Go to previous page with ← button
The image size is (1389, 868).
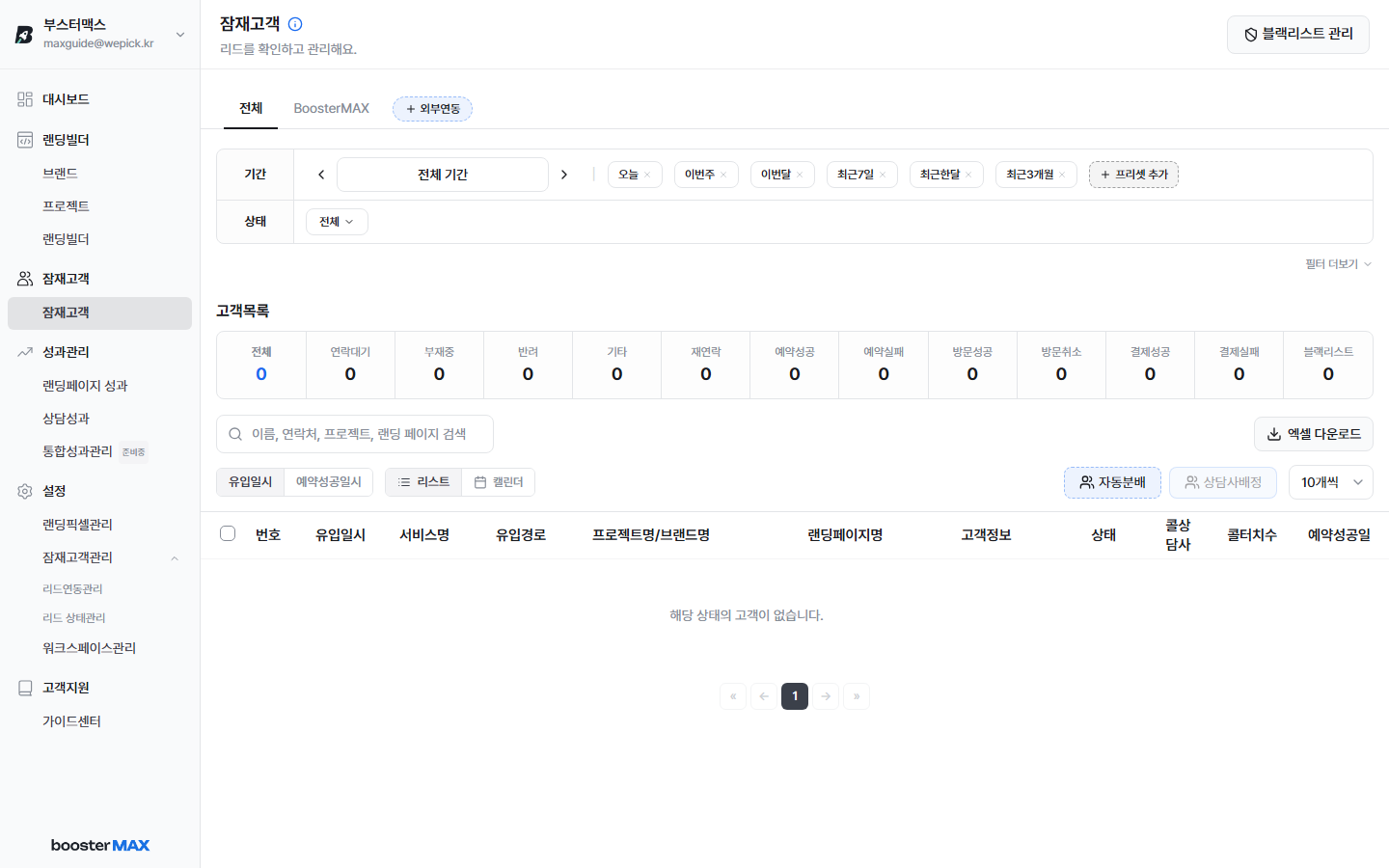coord(764,696)
